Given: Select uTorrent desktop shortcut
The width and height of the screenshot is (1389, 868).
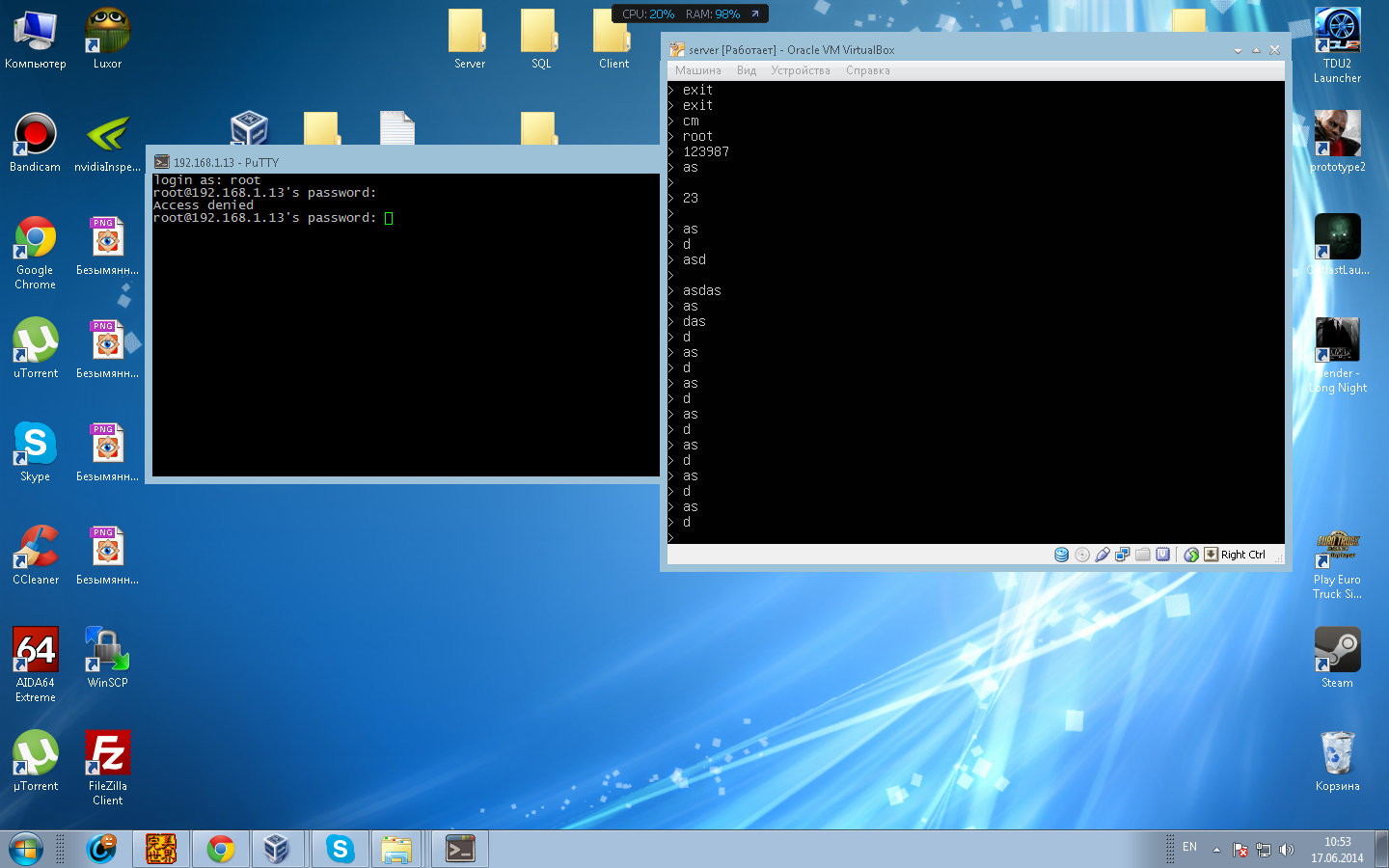Looking at the screenshot, I should click(36, 348).
